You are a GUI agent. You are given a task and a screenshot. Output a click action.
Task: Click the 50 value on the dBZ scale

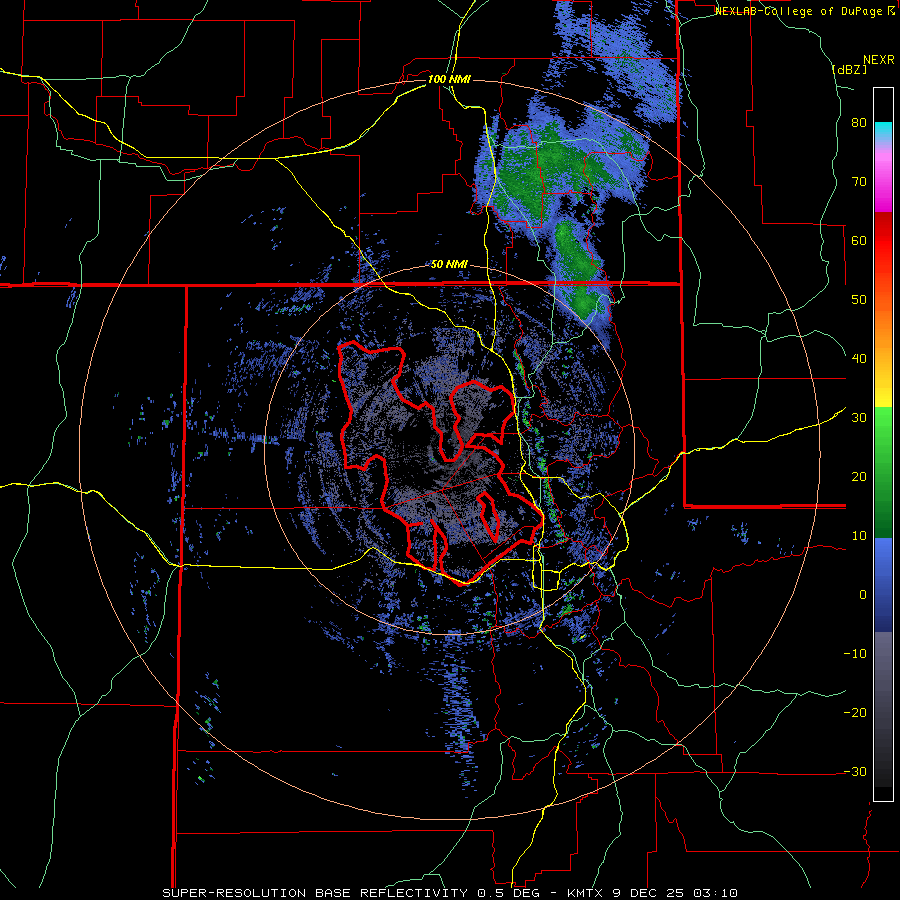click(859, 300)
